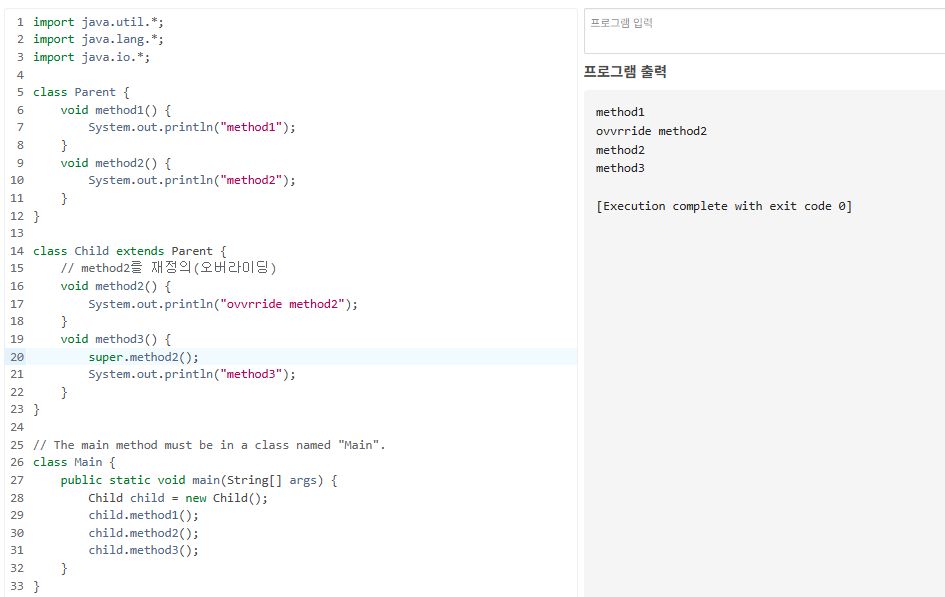The image size is (945, 597).
Task: Click the println "method2" statement on line 10
Action: 192,180
